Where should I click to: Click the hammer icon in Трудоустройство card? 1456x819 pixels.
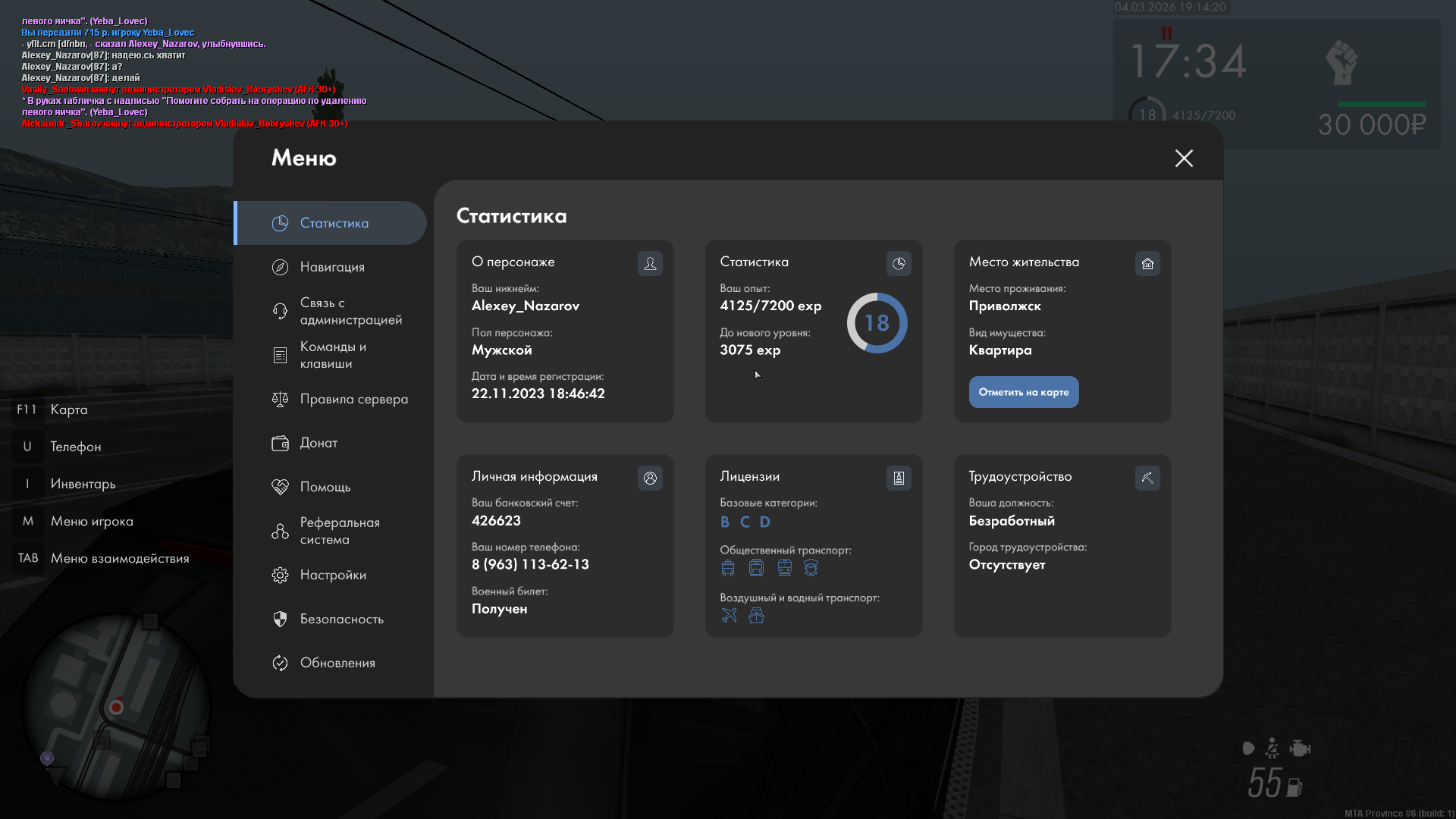click(1147, 478)
